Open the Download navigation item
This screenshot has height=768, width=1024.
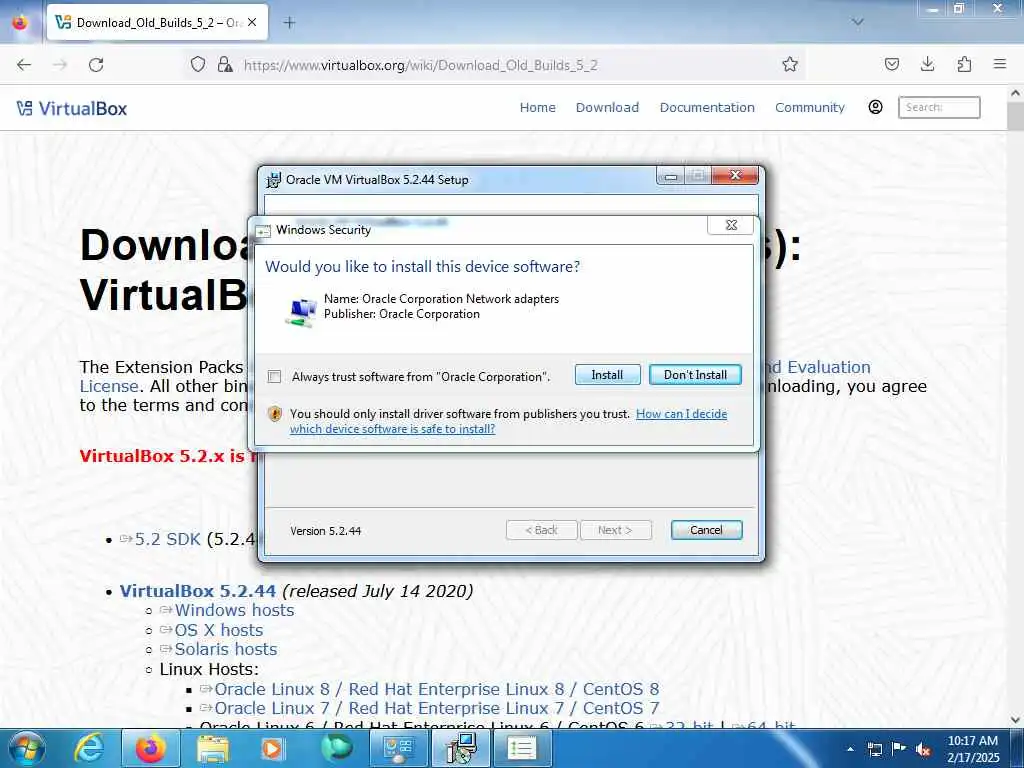tap(607, 108)
